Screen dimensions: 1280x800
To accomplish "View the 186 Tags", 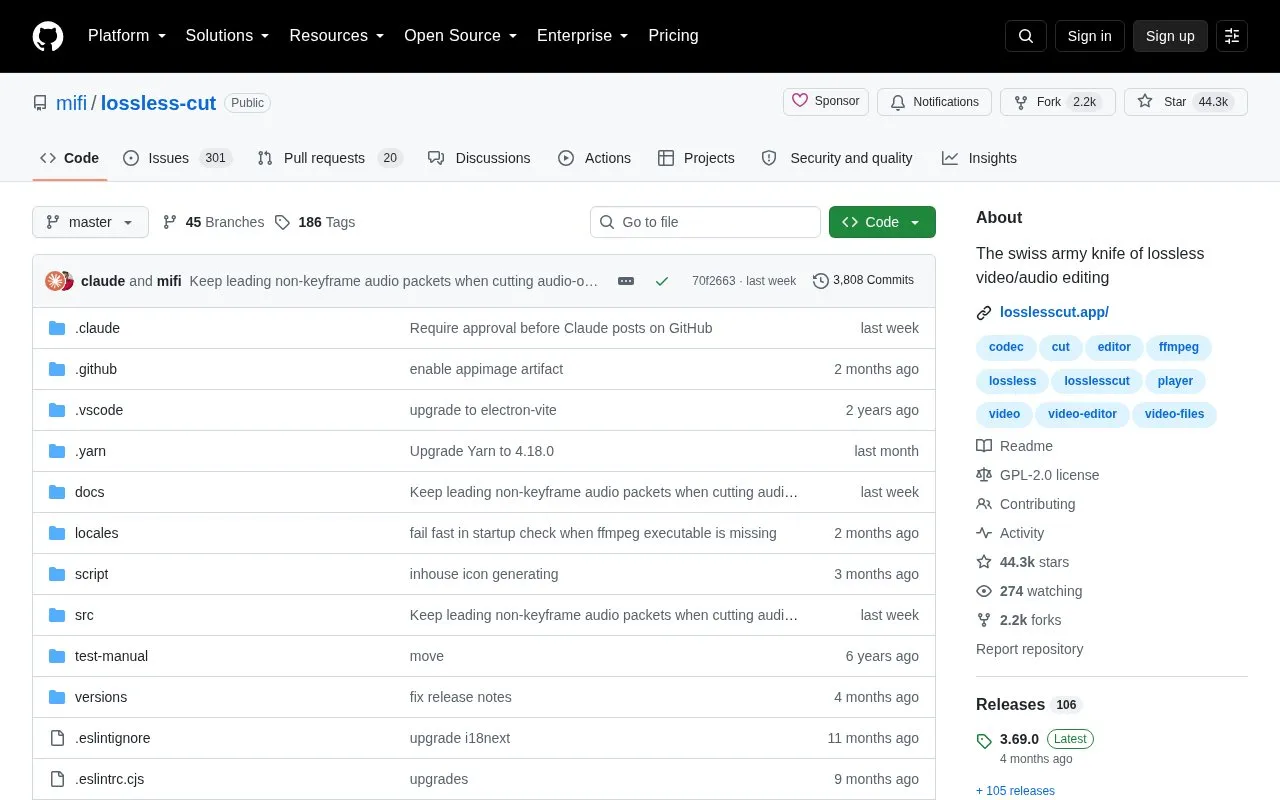I will (x=315, y=222).
